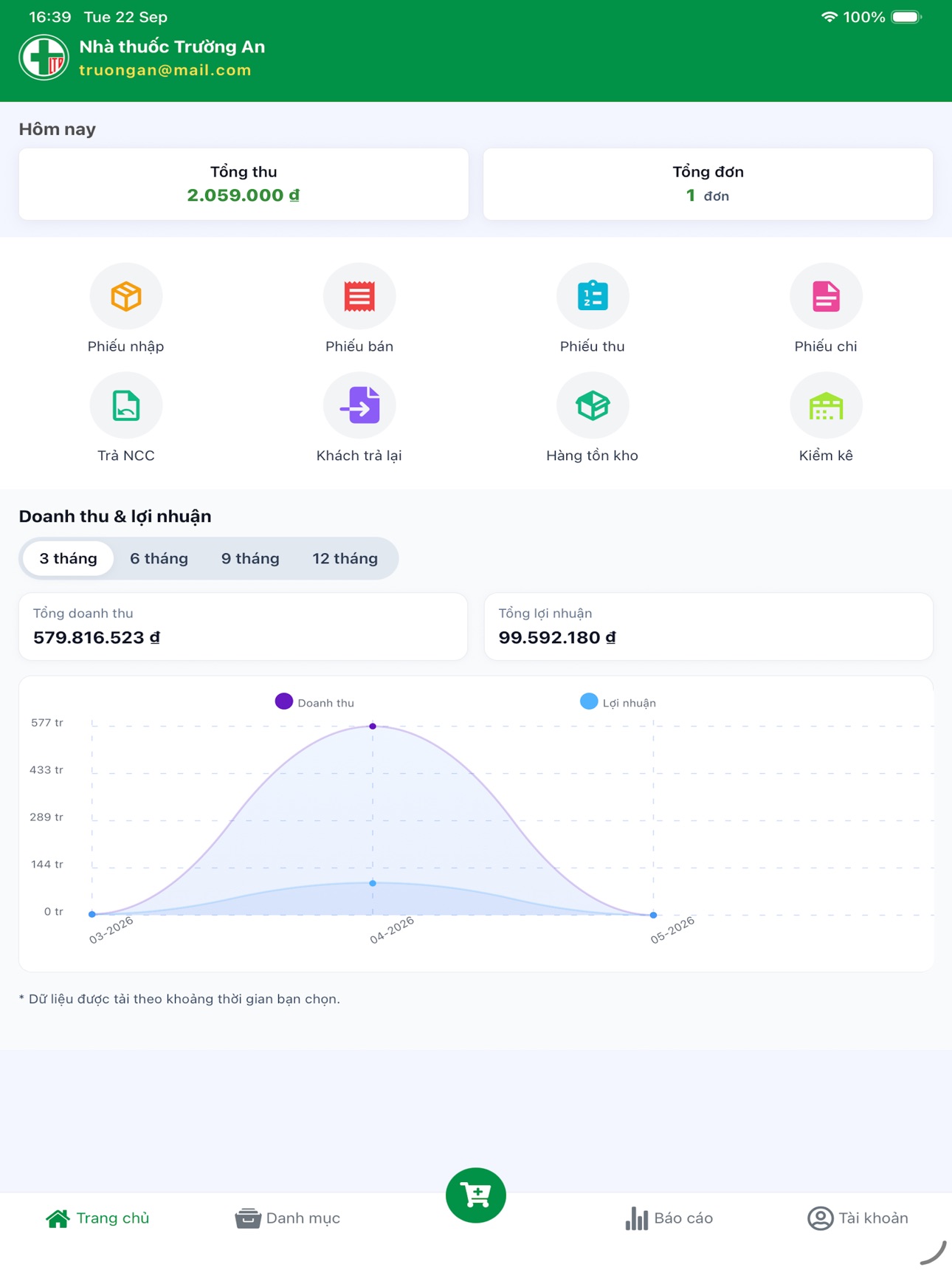The image size is (952, 1270).
Task: Open the Phiếu chi document icon
Action: pos(826,296)
